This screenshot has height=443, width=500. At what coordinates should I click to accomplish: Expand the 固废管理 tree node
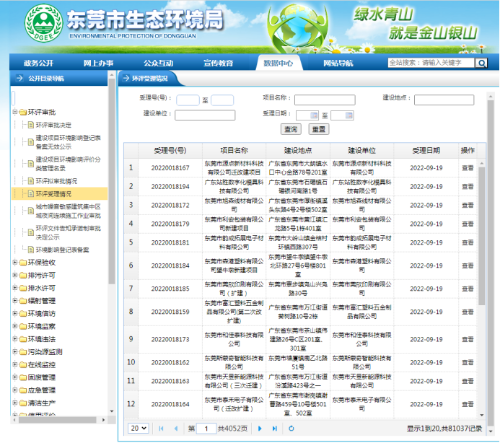coord(15,377)
